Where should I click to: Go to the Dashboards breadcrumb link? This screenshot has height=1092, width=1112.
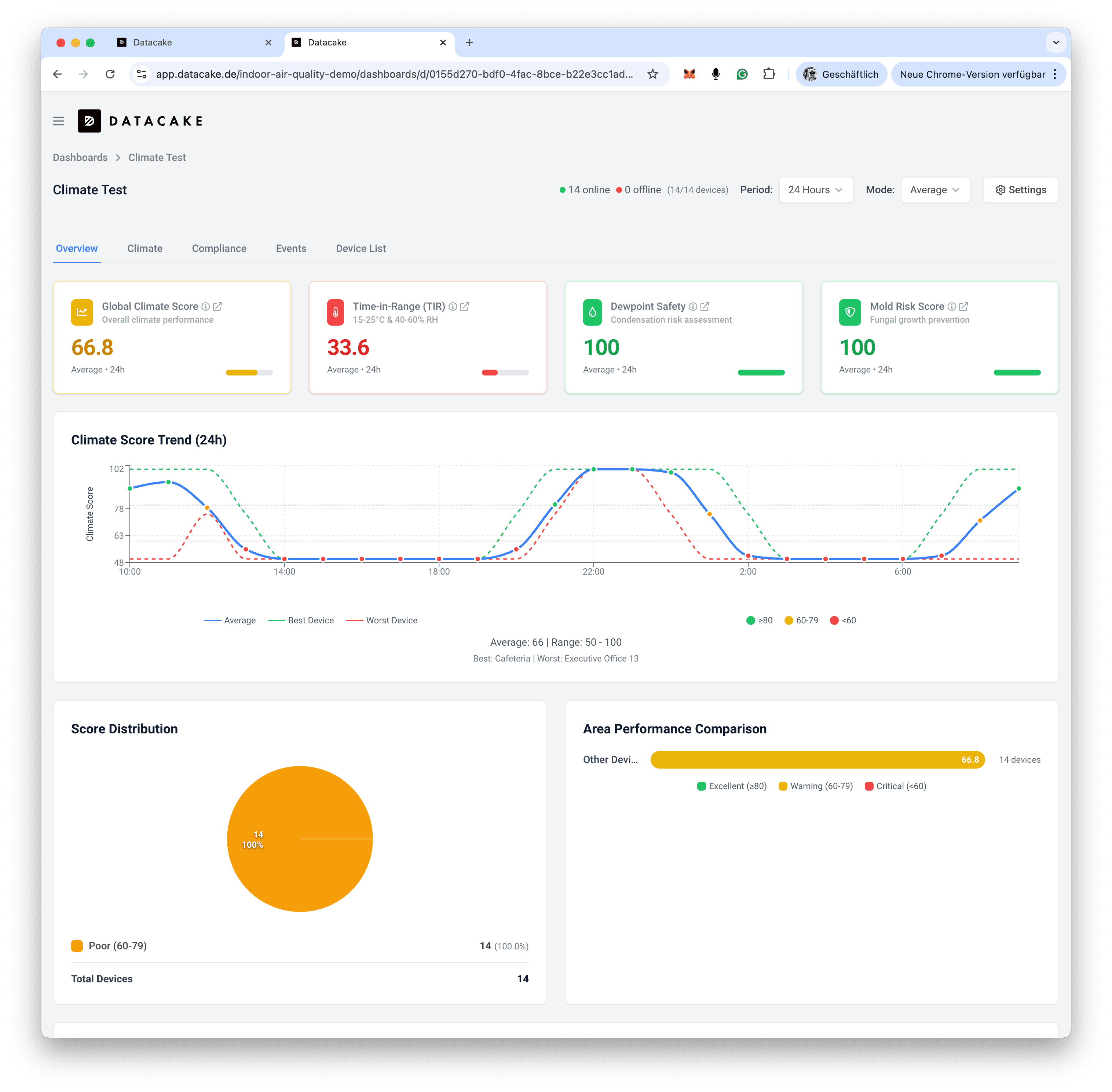tap(80, 158)
